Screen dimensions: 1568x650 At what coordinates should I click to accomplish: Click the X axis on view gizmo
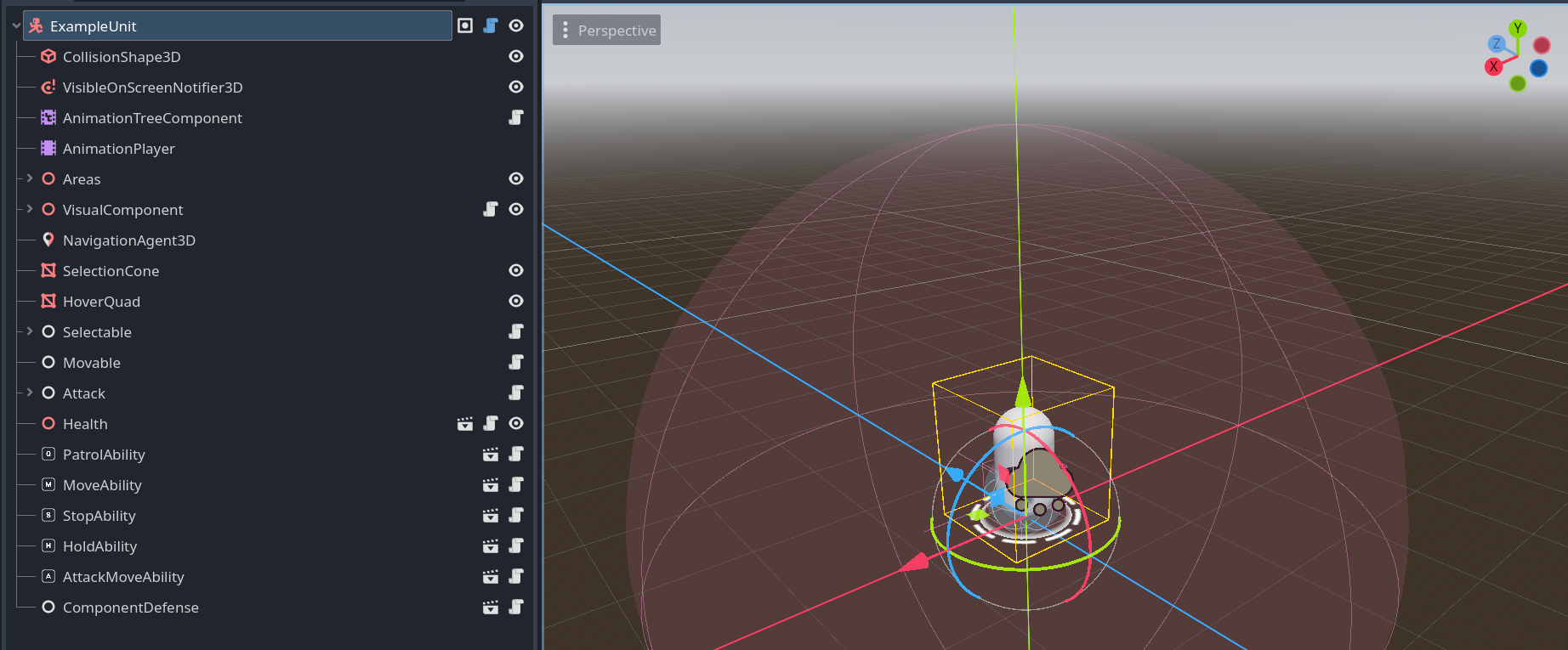click(x=1494, y=66)
